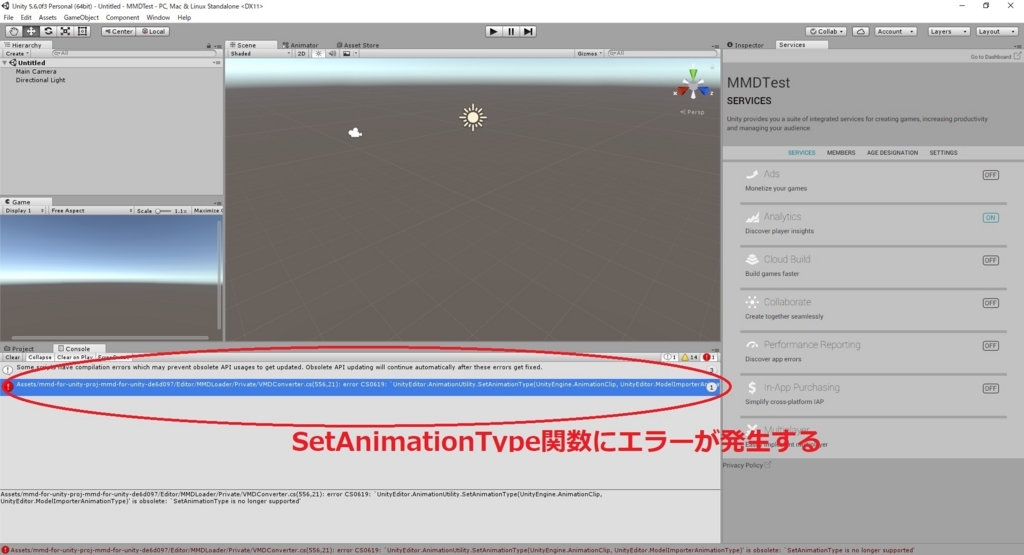1024x555 pixels.
Task: Open the Layout dropdown
Action: tap(996, 31)
